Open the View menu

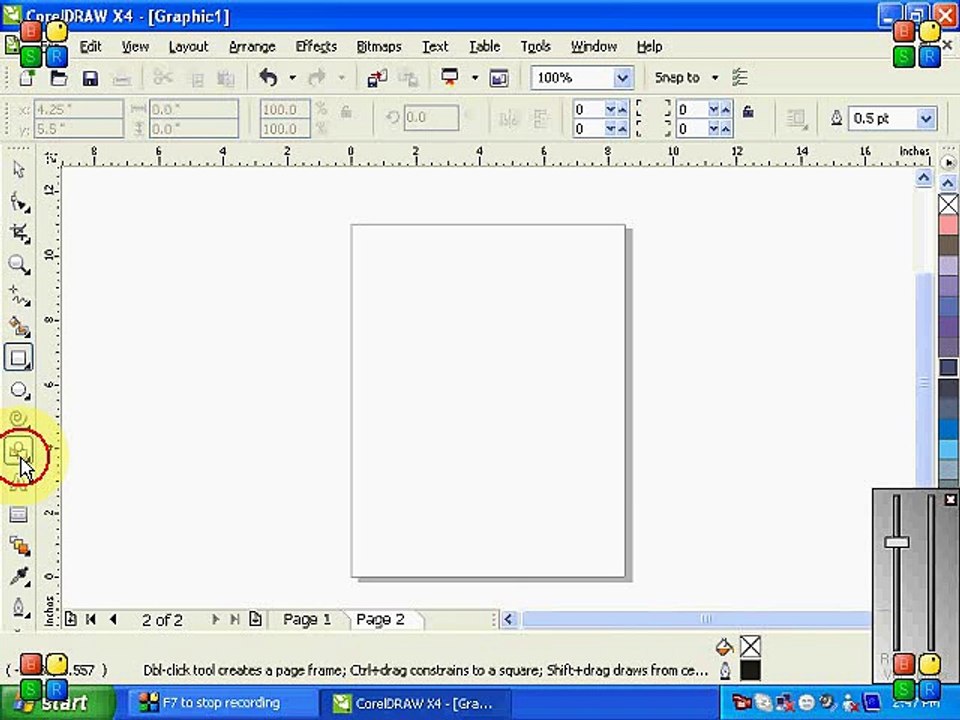coord(135,47)
